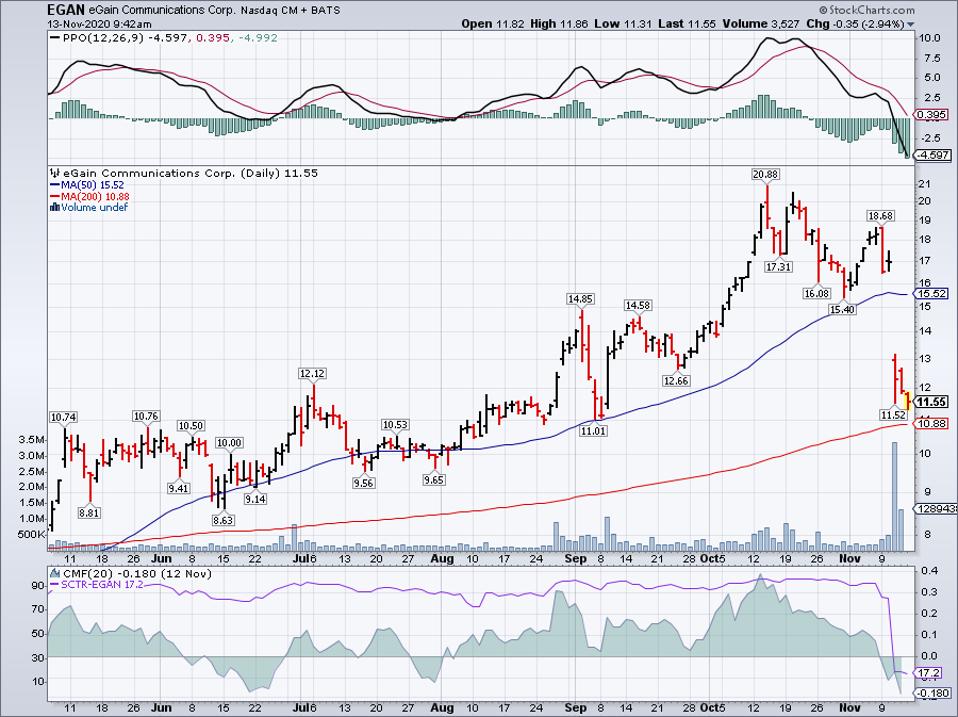
Task: Click the 1289438 volume tag on right axis
Action: point(935,508)
